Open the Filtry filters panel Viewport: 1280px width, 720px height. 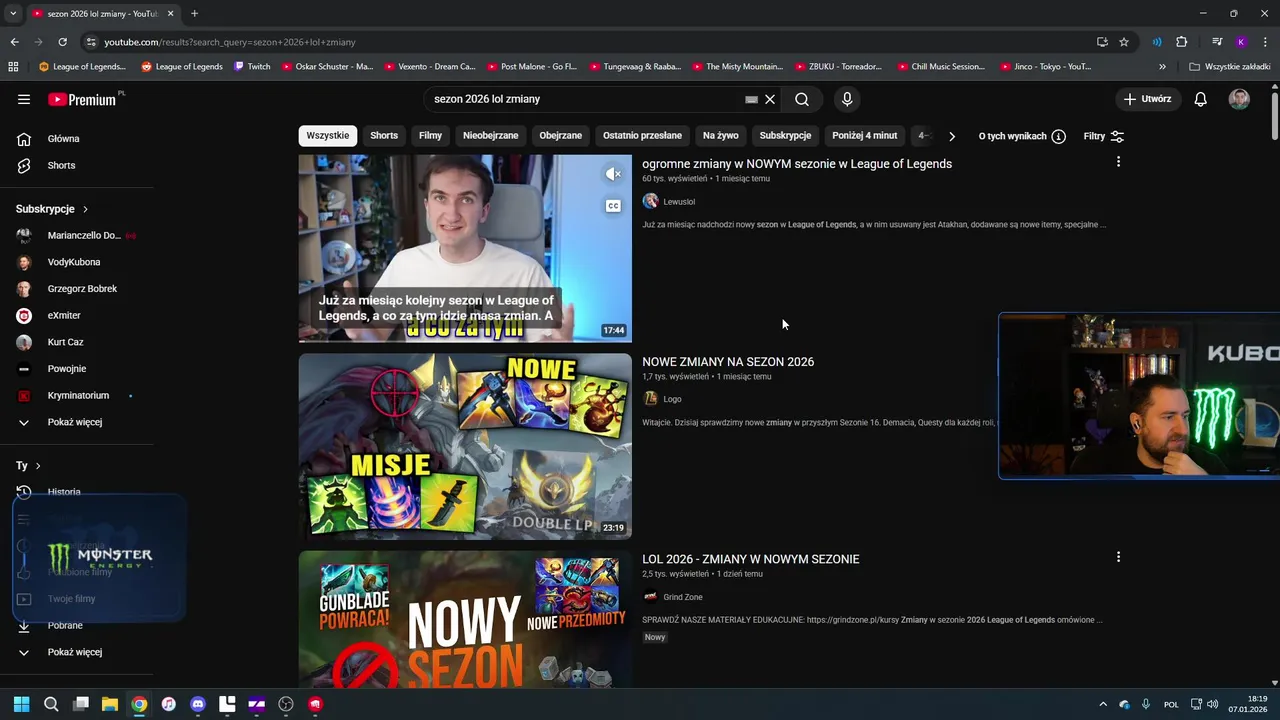click(x=1104, y=136)
